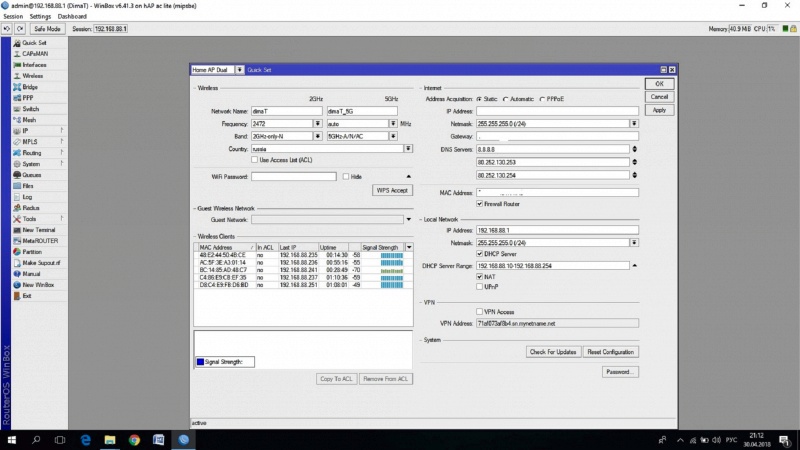Click inside the WiFi Password field
800x450 pixels.
tap(294, 176)
